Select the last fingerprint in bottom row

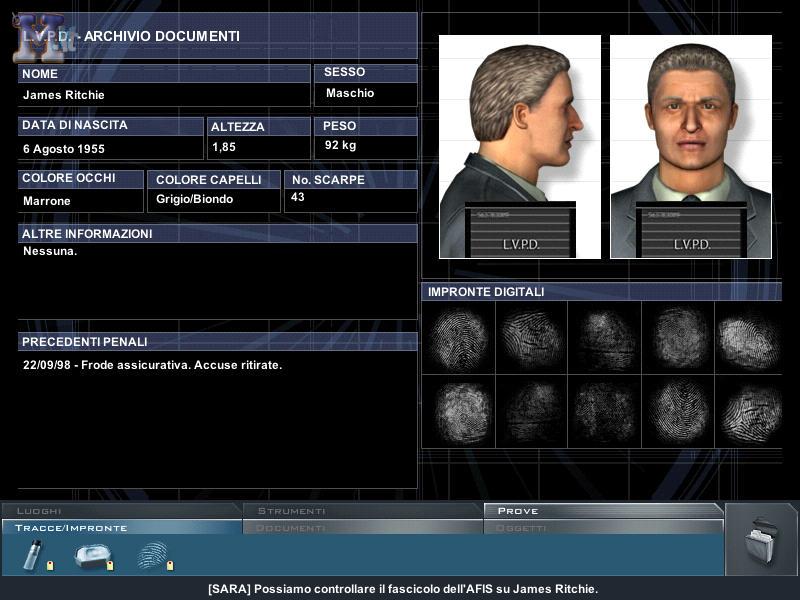(747, 411)
